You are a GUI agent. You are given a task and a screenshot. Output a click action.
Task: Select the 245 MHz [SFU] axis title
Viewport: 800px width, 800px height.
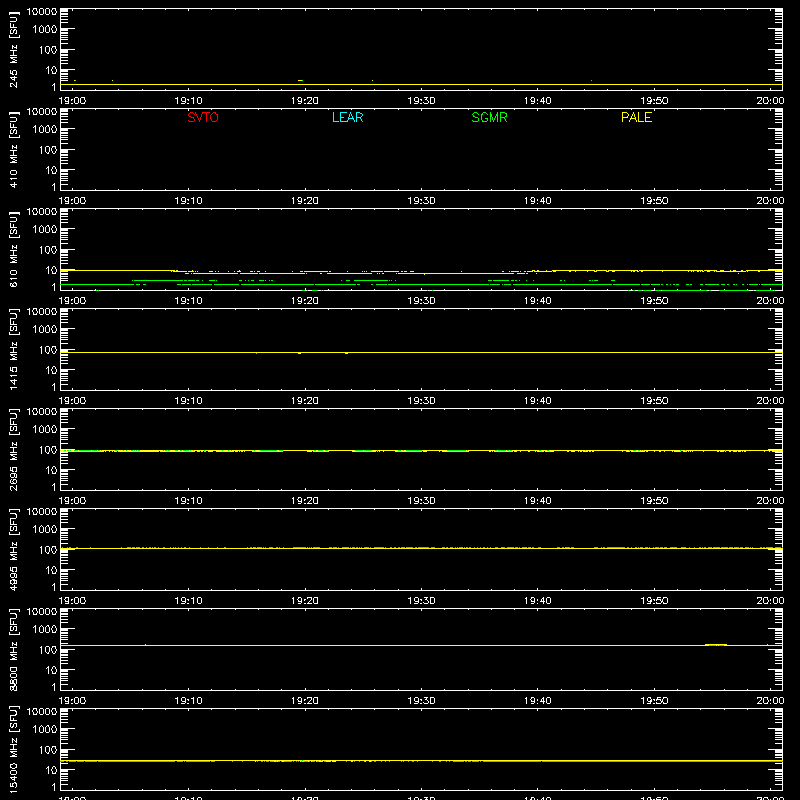click(13, 50)
